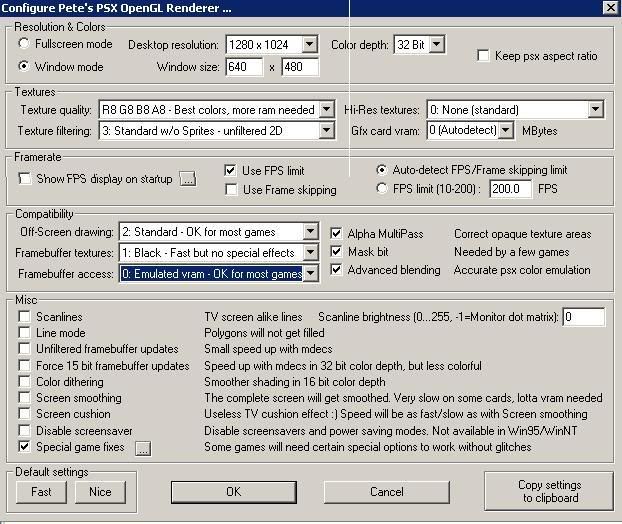622x524 pixels.
Task: Enable Screen cushion checkbox
Action: pyautogui.click(x=24, y=414)
